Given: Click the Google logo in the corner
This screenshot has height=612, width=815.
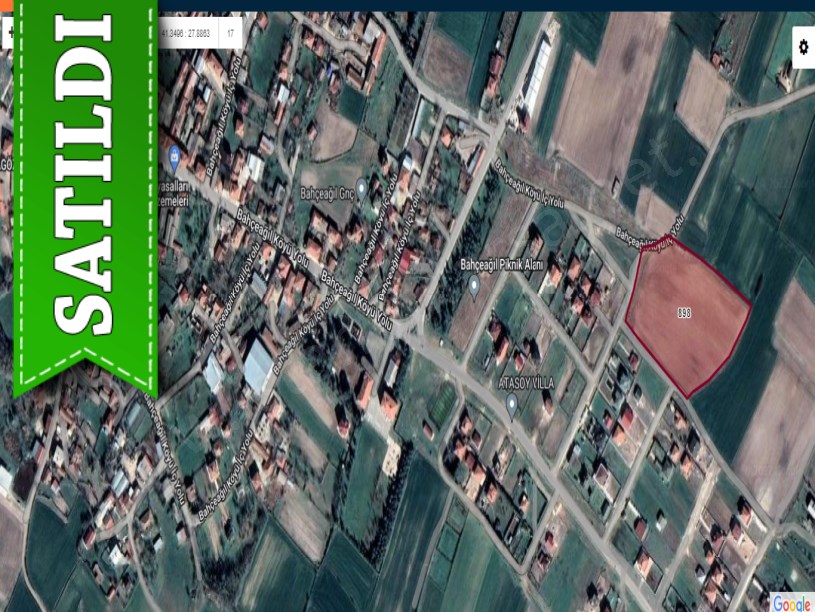Looking at the screenshot, I should (x=790, y=602).
